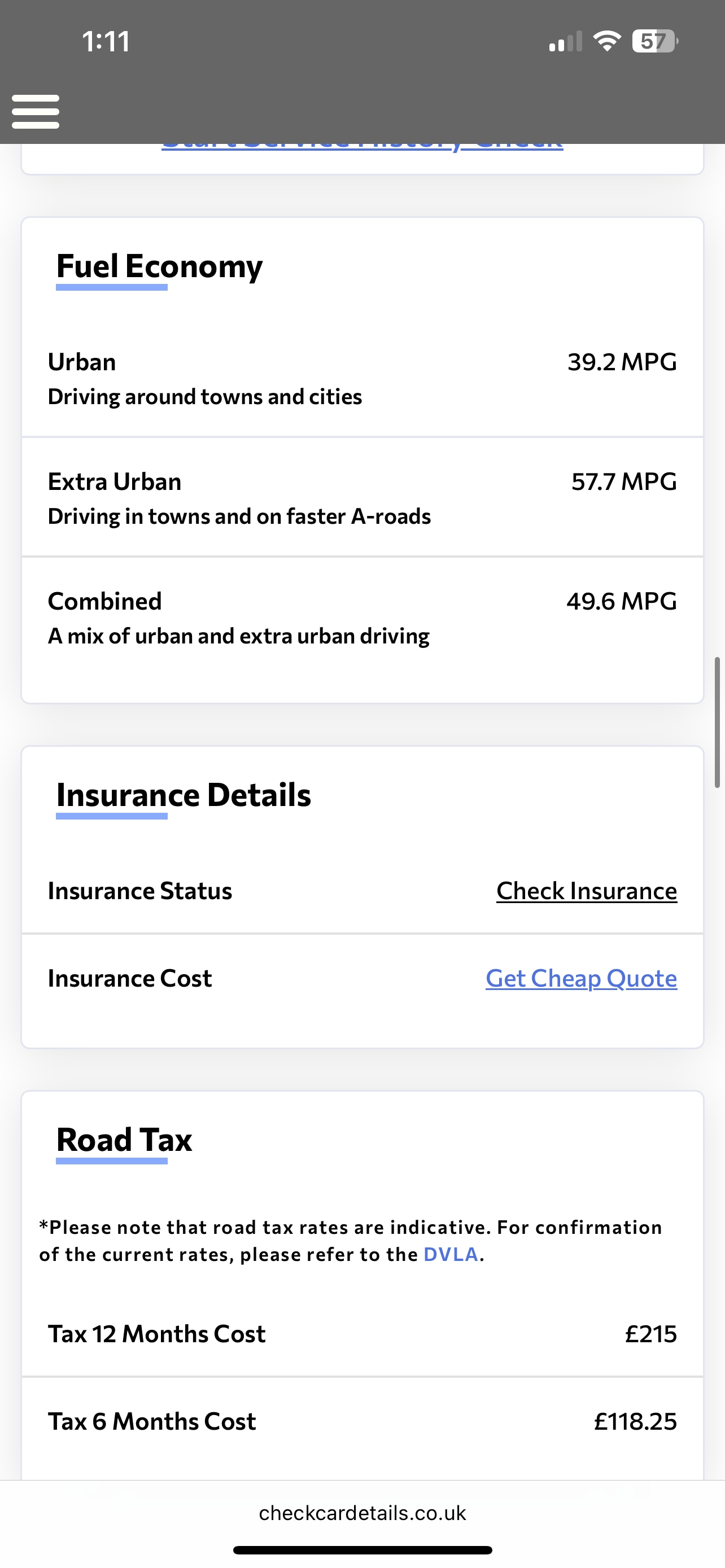
Task: Tap the home indicator bar at bottom
Action: [362, 1550]
